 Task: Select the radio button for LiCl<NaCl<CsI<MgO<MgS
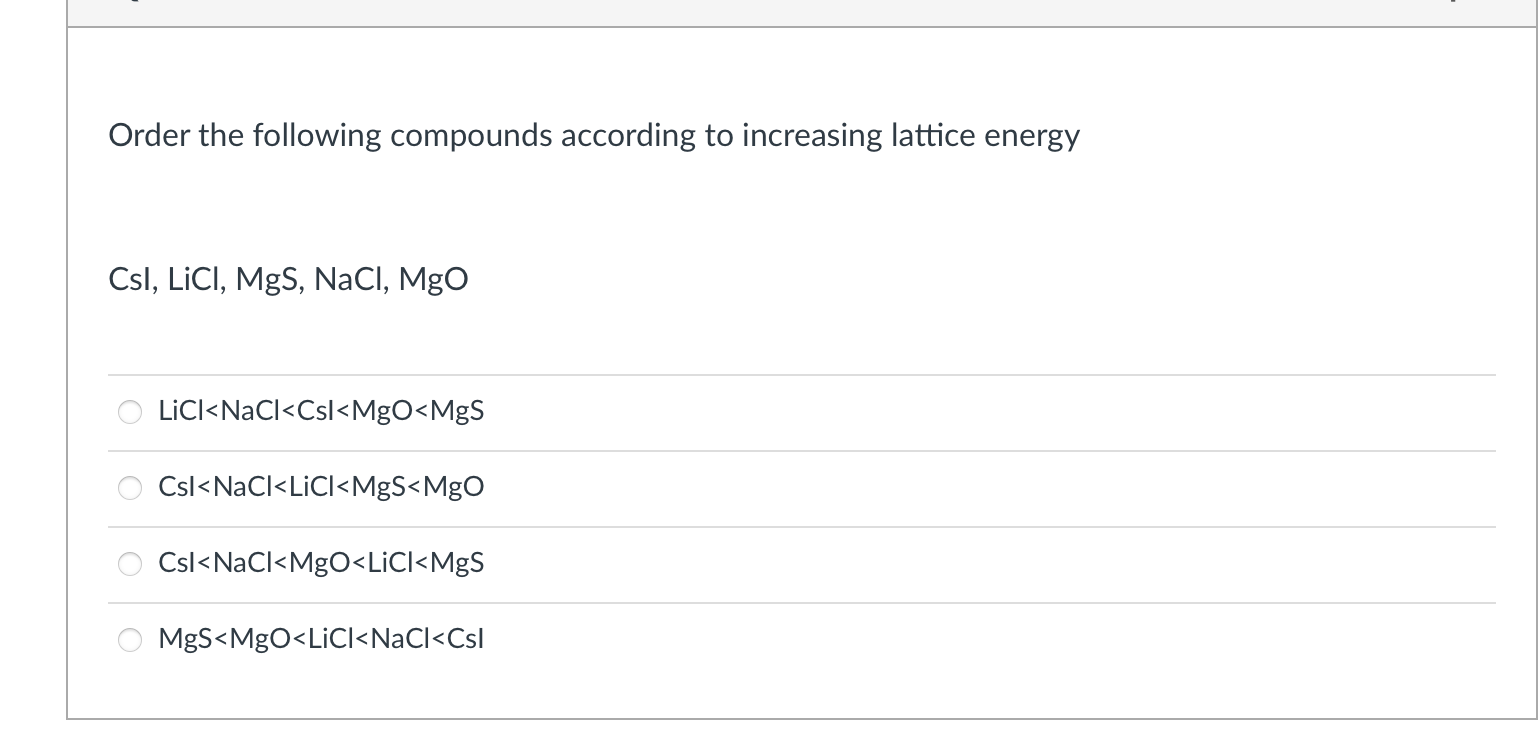click(x=130, y=411)
